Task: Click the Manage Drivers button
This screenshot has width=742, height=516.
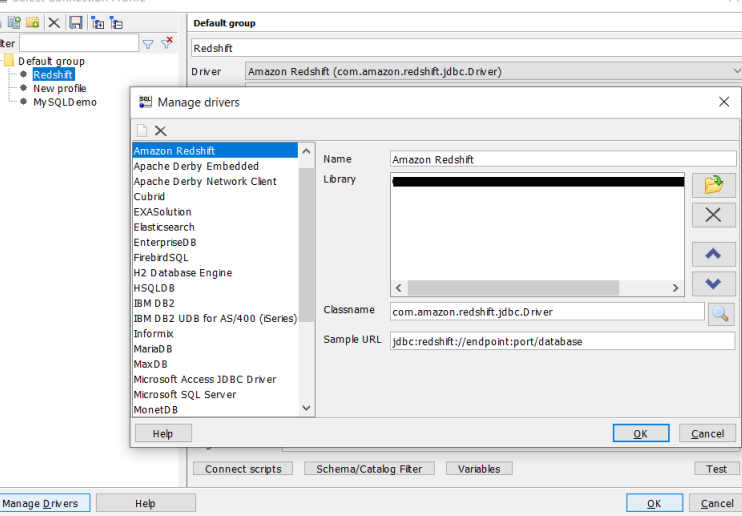Action: [45, 503]
